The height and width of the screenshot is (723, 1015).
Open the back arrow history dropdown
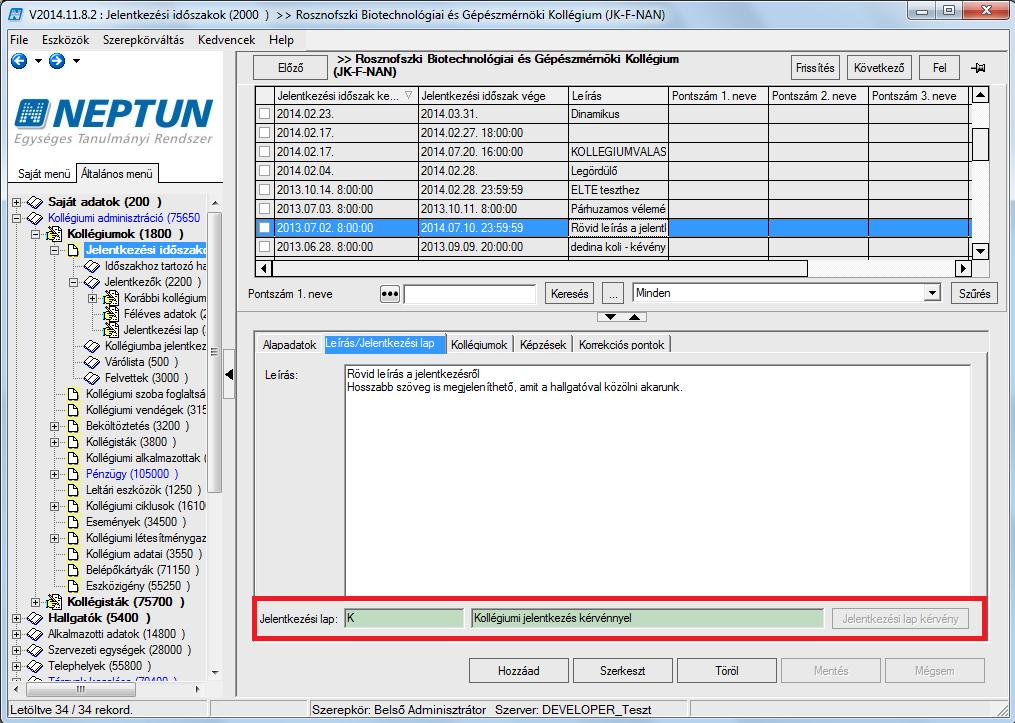pos(38,61)
